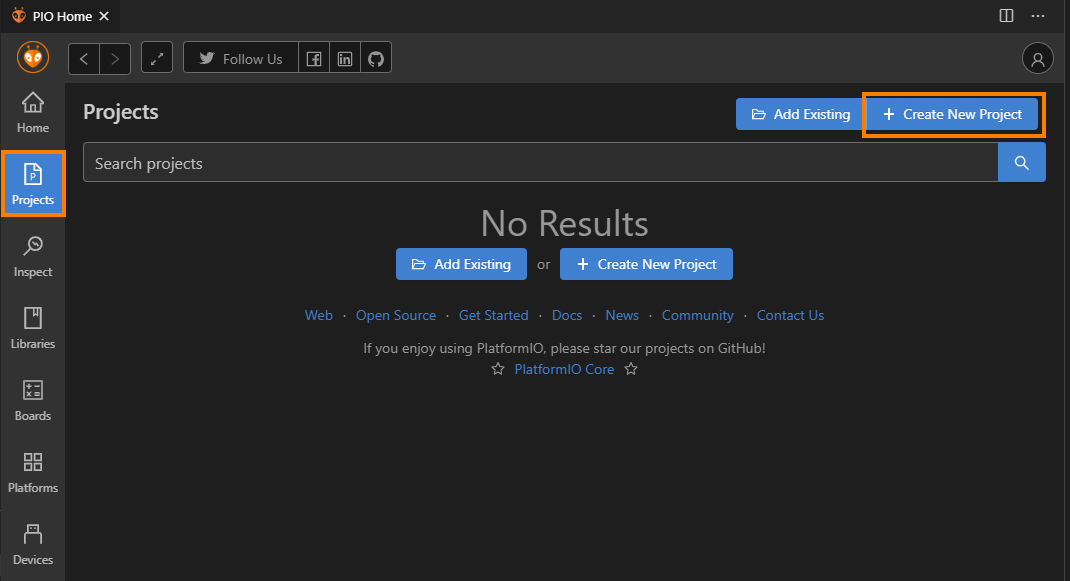The height and width of the screenshot is (581, 1070).
Task: Click the top Add Existing button
Action: (x=800, y=114)
